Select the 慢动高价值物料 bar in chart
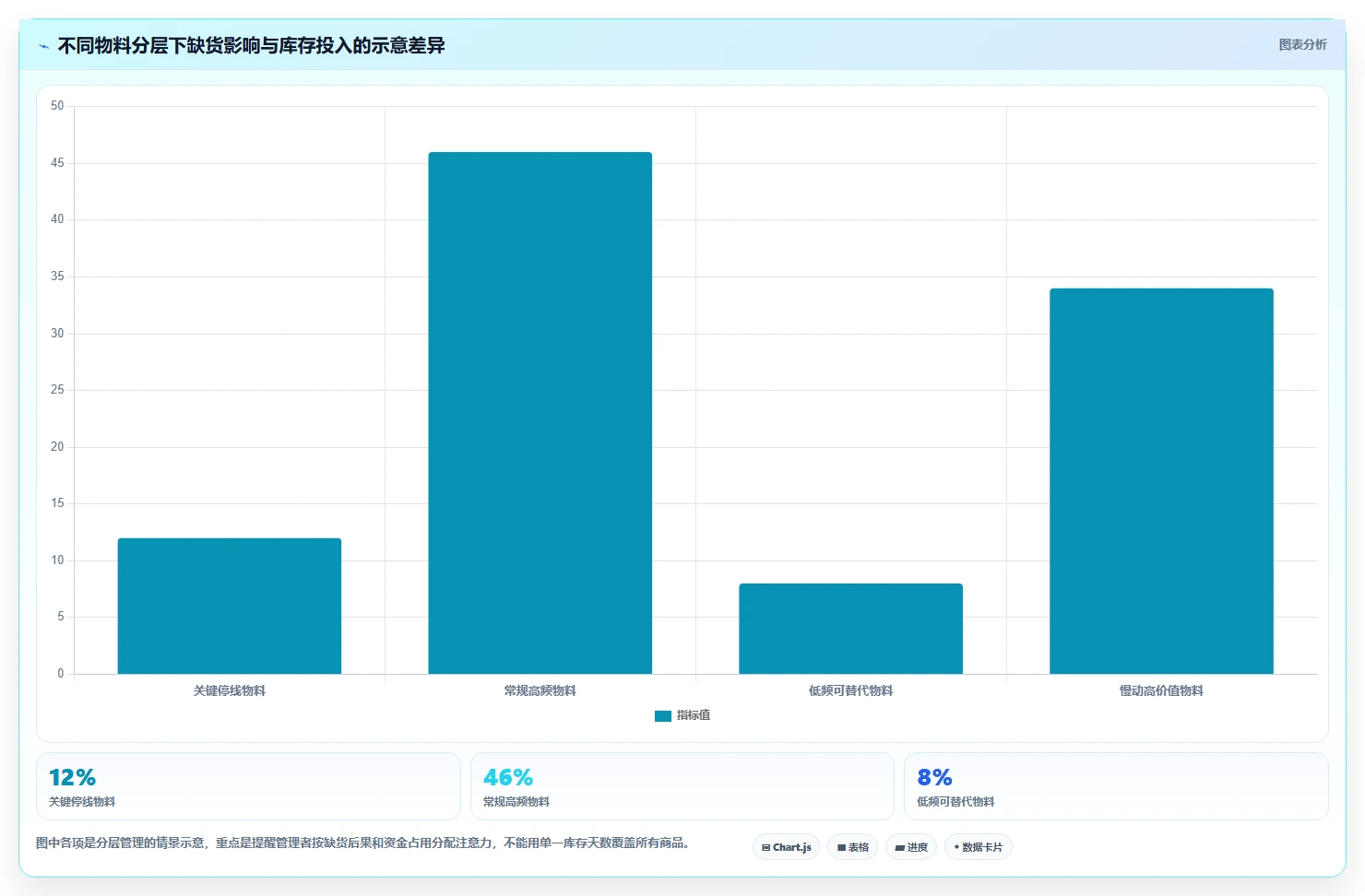The width and height of the screenshot is (1365, 896). (1161, 481)
